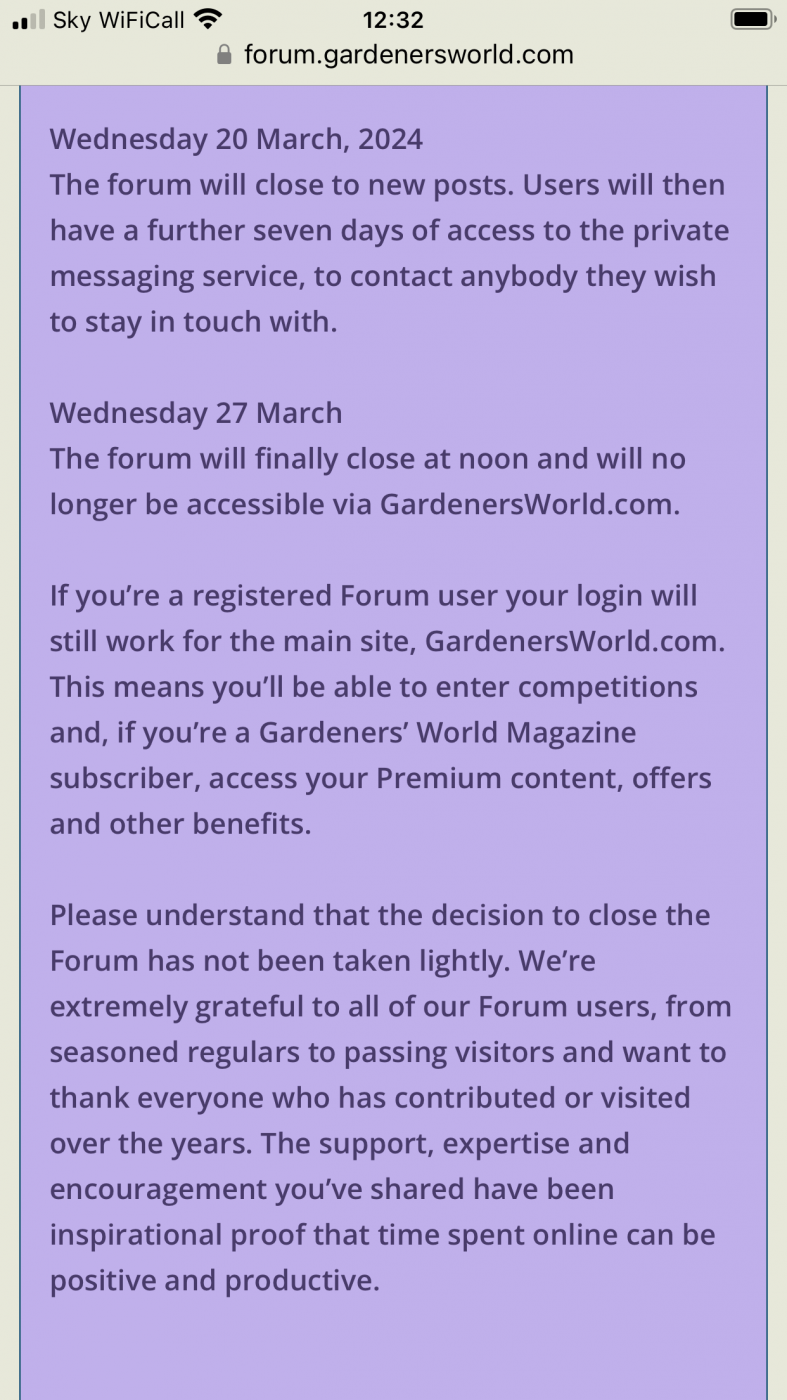
Task: Select the forum.gardenersworld.com address field
Action: pos(394,54)
